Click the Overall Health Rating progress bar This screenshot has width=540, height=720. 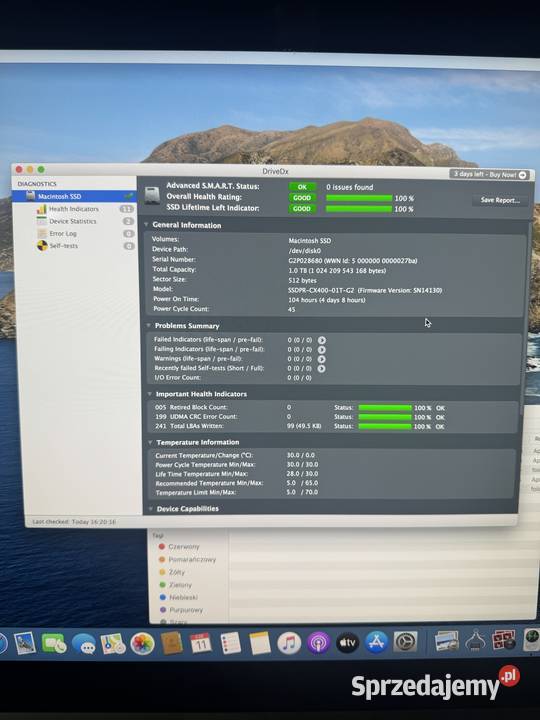click(359, 198)
